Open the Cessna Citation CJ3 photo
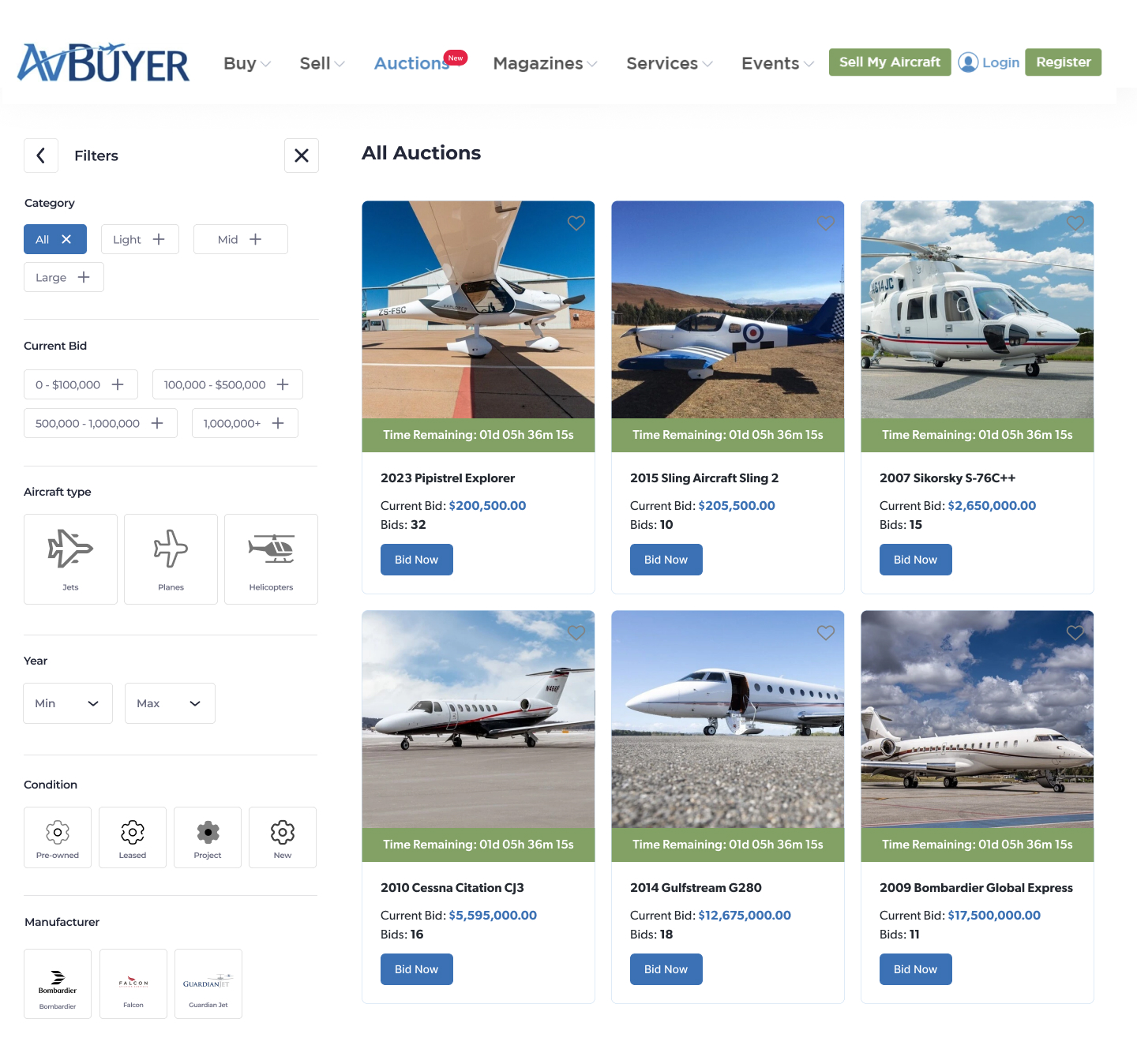The height and width of the screenshot is (1064, 1137). 478,719
